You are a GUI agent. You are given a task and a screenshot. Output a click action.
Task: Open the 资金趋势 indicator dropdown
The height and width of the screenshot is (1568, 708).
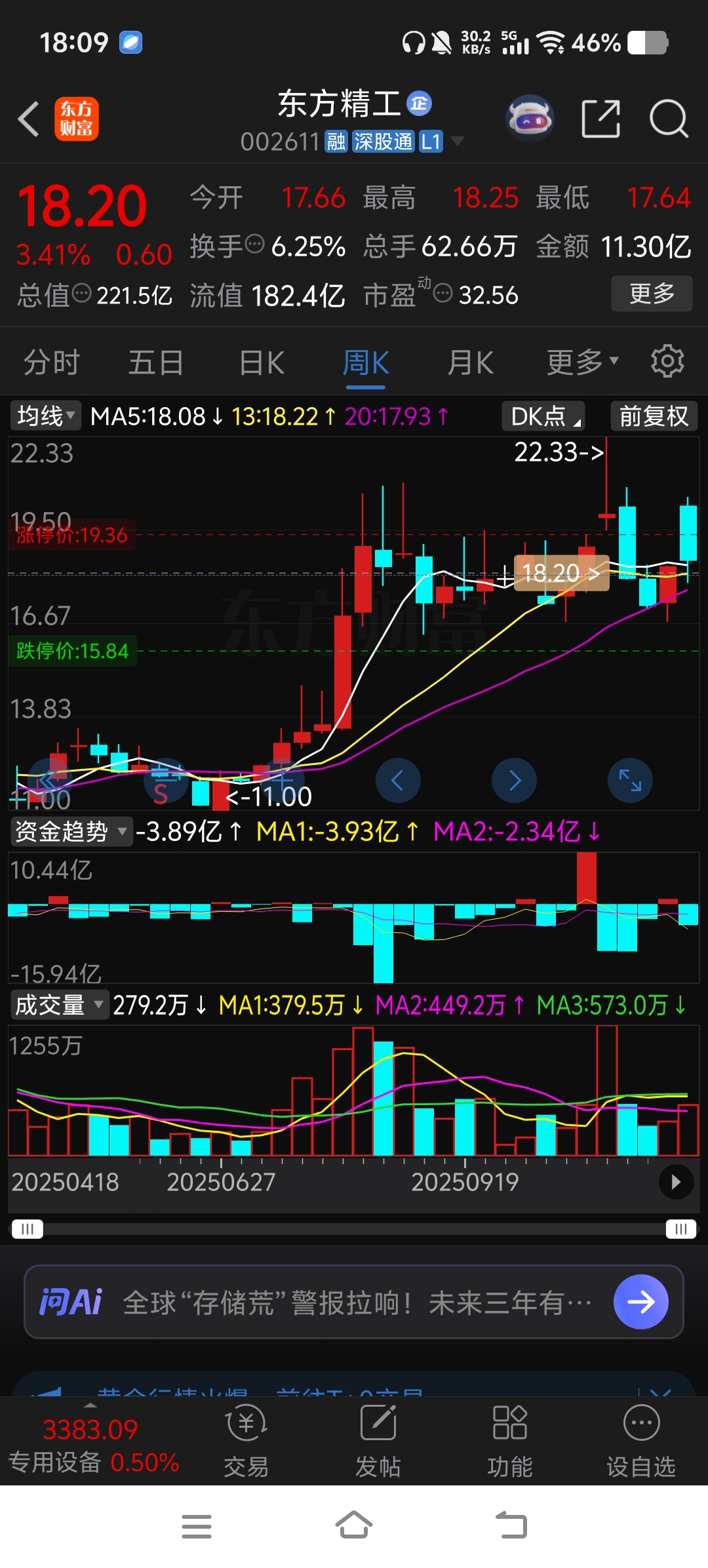coord(71,831)
